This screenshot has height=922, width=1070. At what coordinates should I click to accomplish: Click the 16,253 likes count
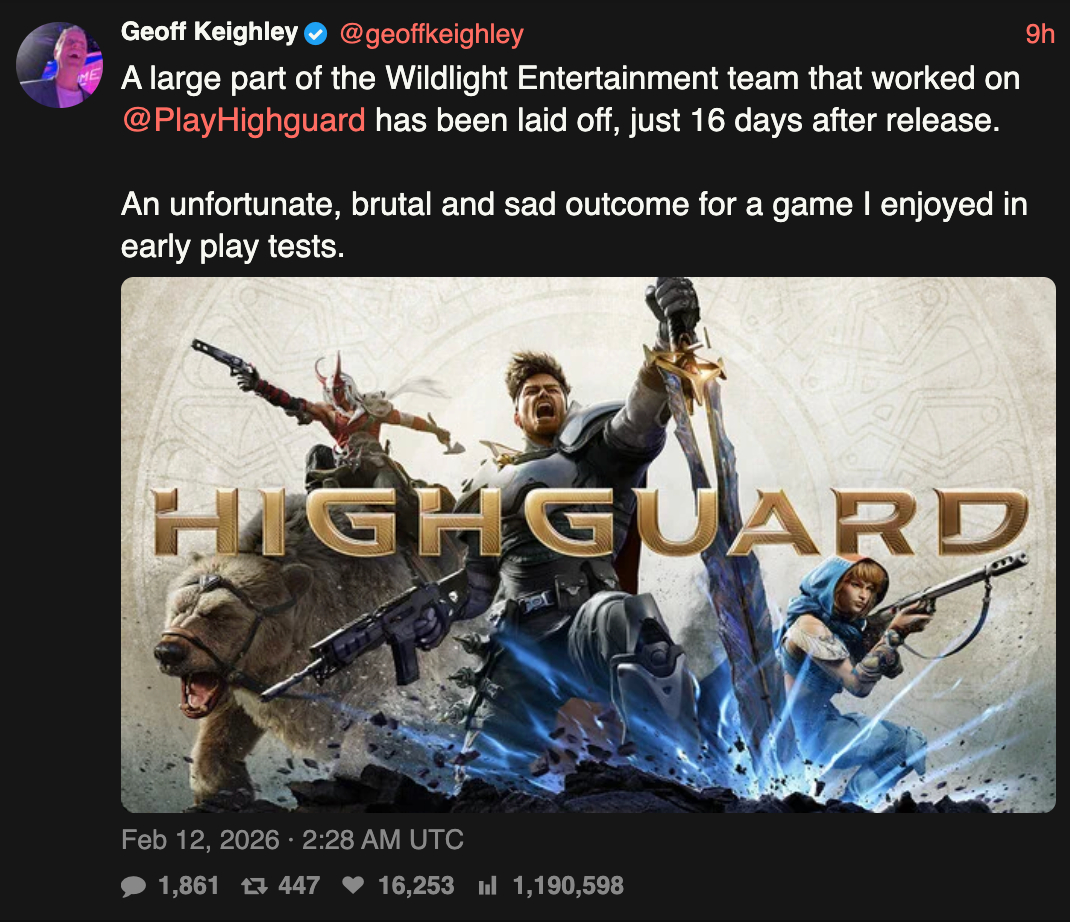tap(416, 886)
